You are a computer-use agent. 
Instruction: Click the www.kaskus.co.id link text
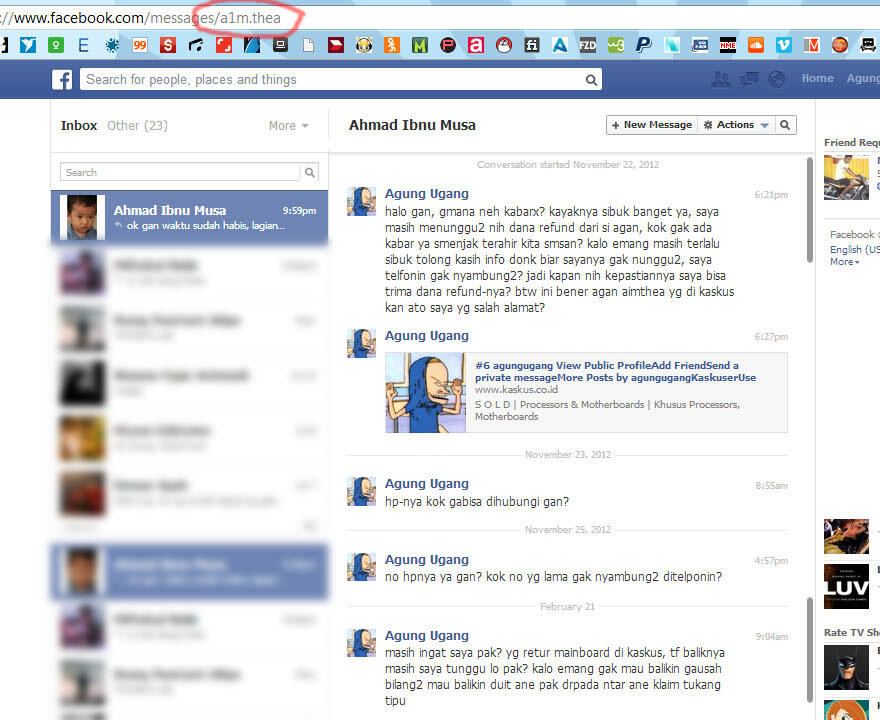[516, 389]
